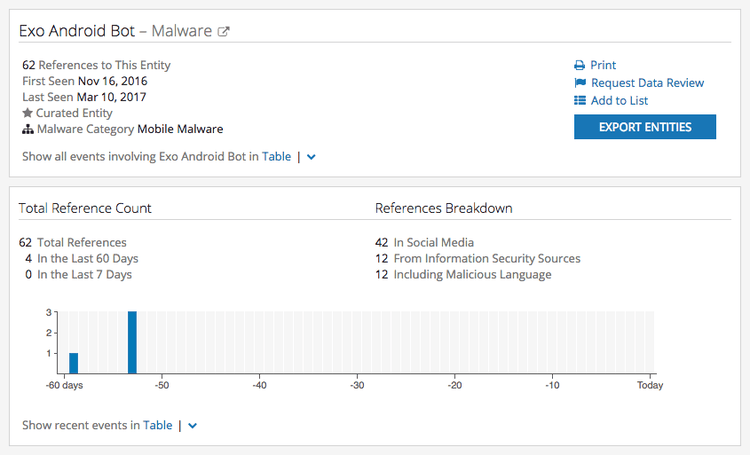Open the external link icon beside Malware
Viewport: 750px width, 455px height.
224,31
